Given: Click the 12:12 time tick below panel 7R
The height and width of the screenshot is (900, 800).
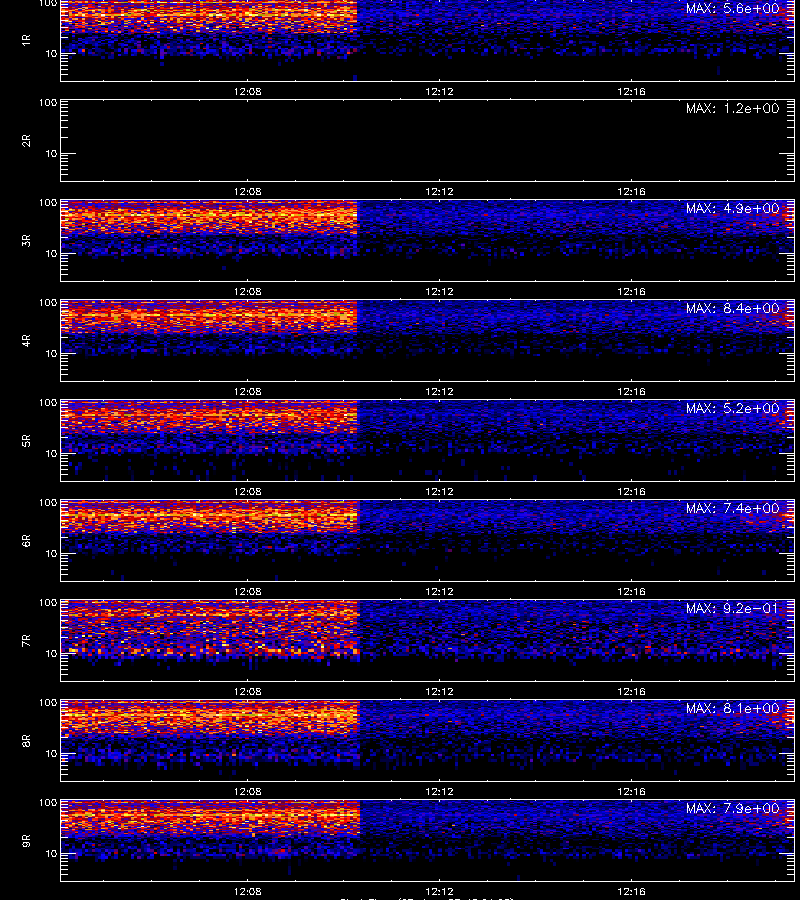Looking at the screenshot, I should click(x=439, y=692).
